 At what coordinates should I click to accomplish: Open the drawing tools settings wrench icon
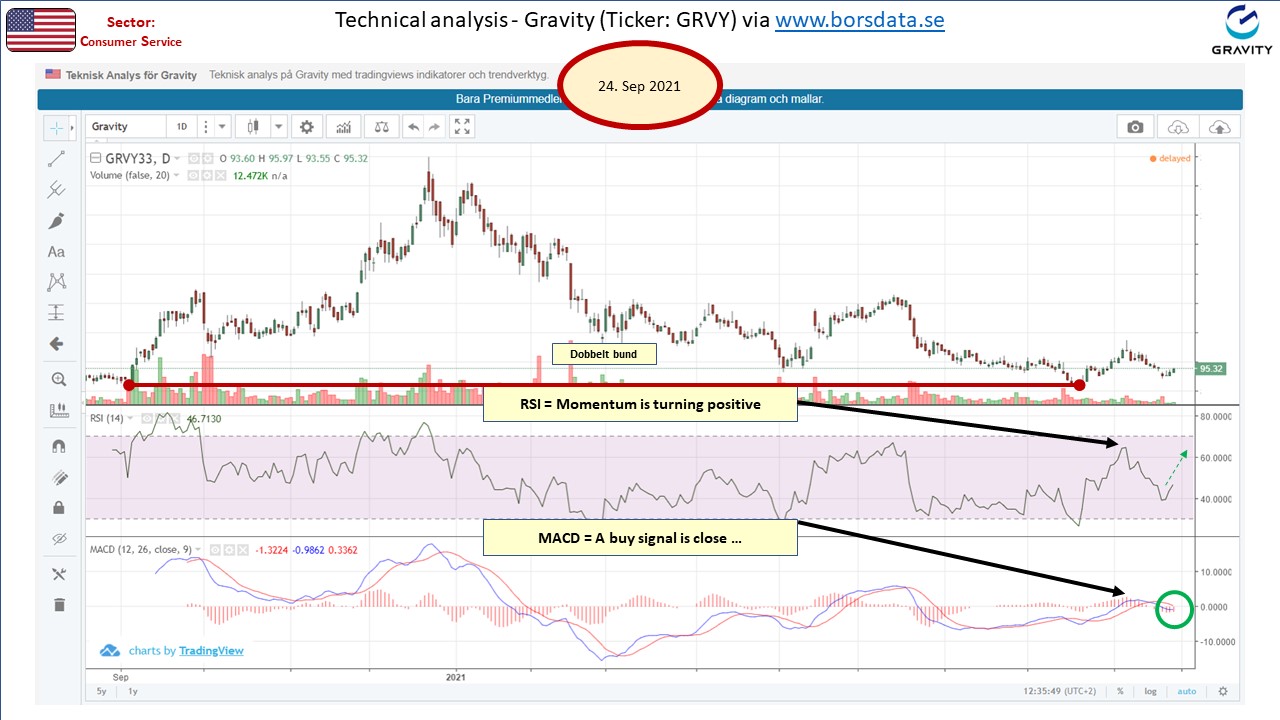(57, 574)
